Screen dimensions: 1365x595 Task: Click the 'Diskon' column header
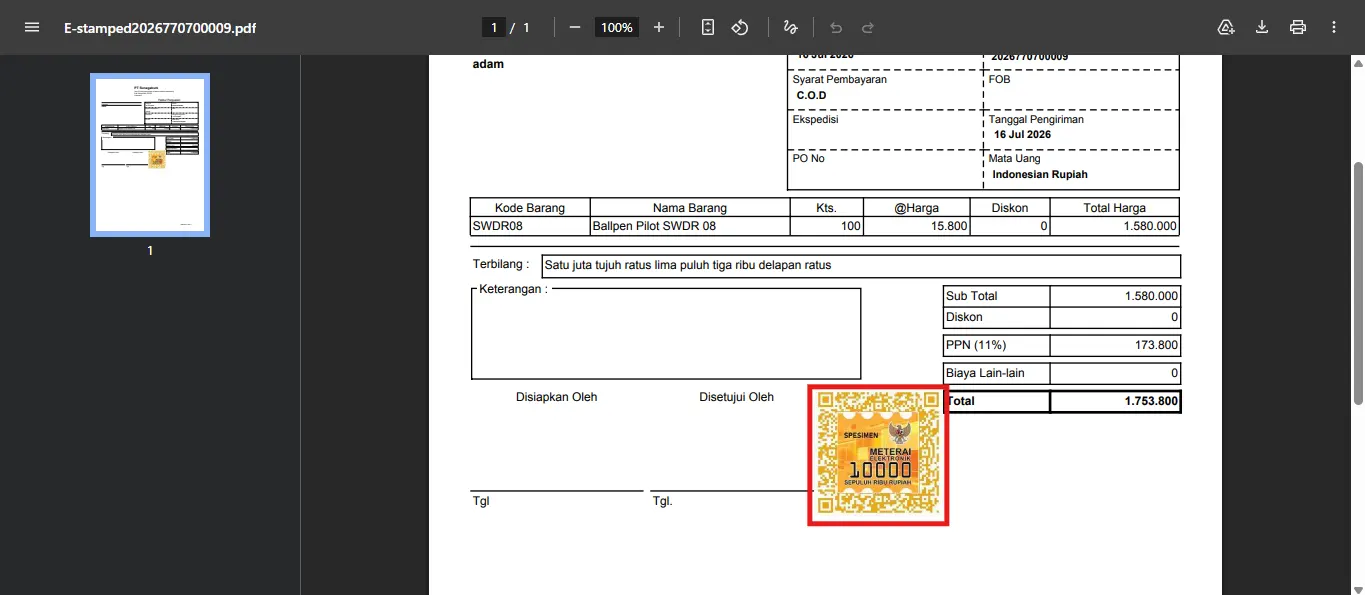(1010, 208)
